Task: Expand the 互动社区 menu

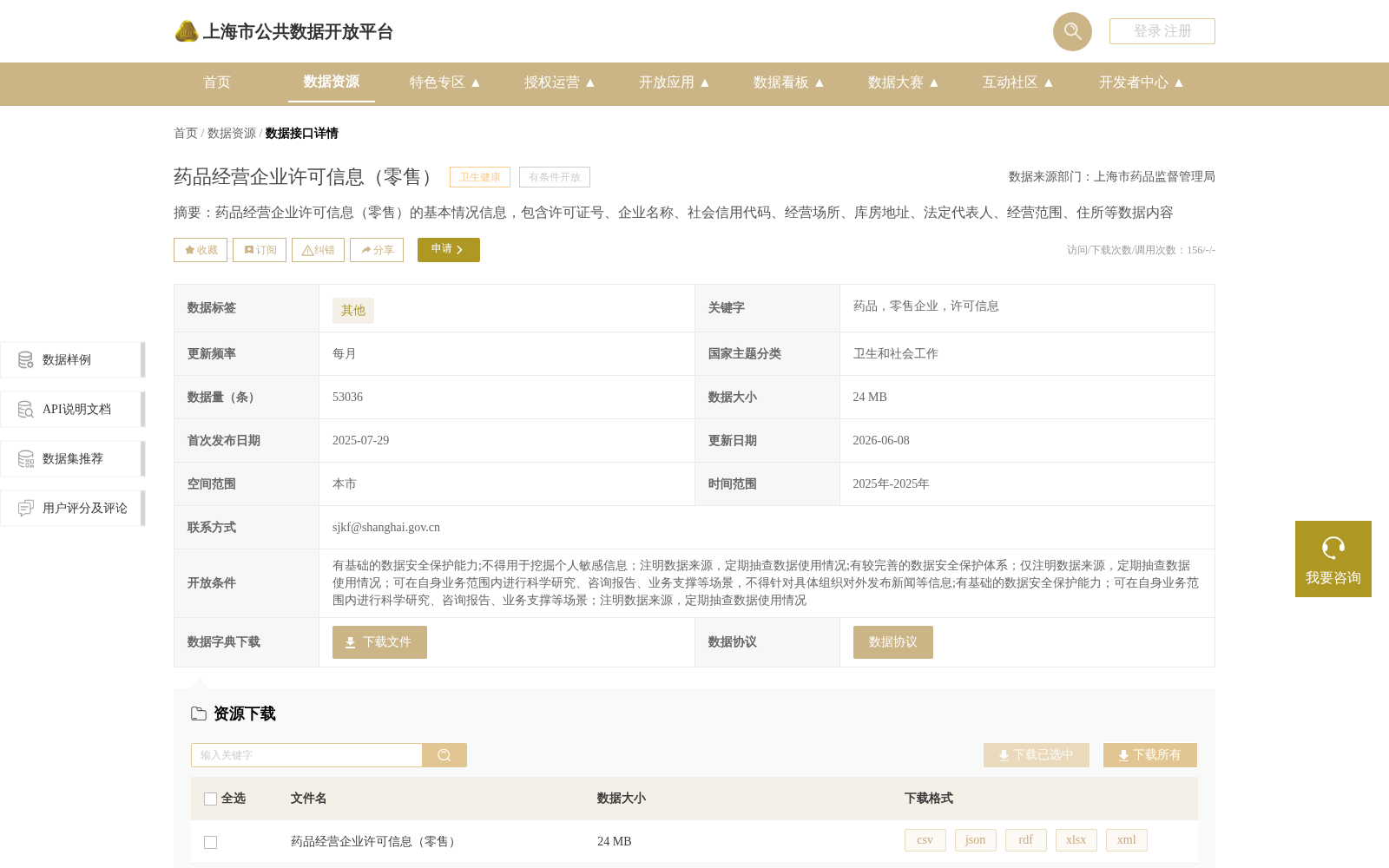Action: [x=1018, y=82]
